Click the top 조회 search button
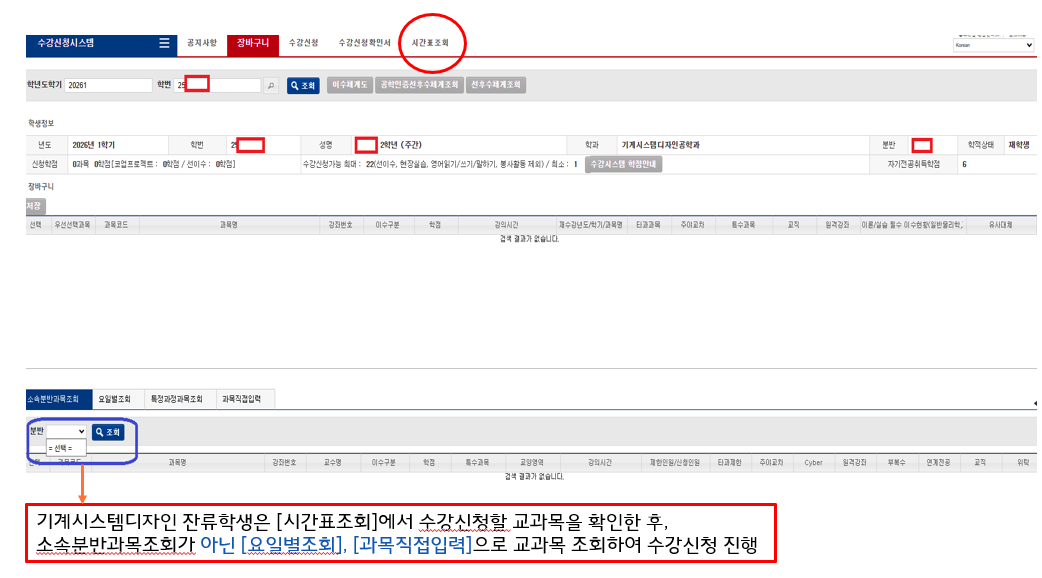Image resolution: width=1042 pixels, height=578 pixels. pyautogui.click(x=303, y=86)
